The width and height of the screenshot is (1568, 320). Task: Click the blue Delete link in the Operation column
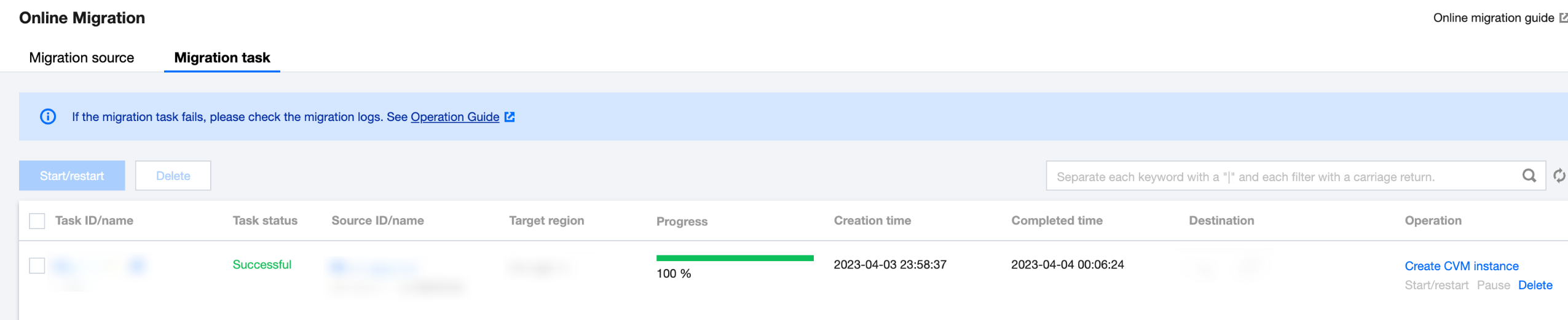pos(1535,285)
